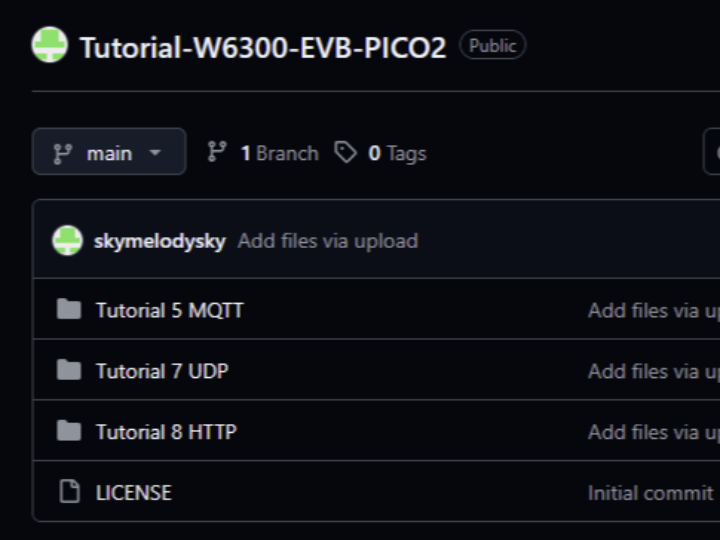
Task: Click the LICENSE file icon
Action: point(69,492)
